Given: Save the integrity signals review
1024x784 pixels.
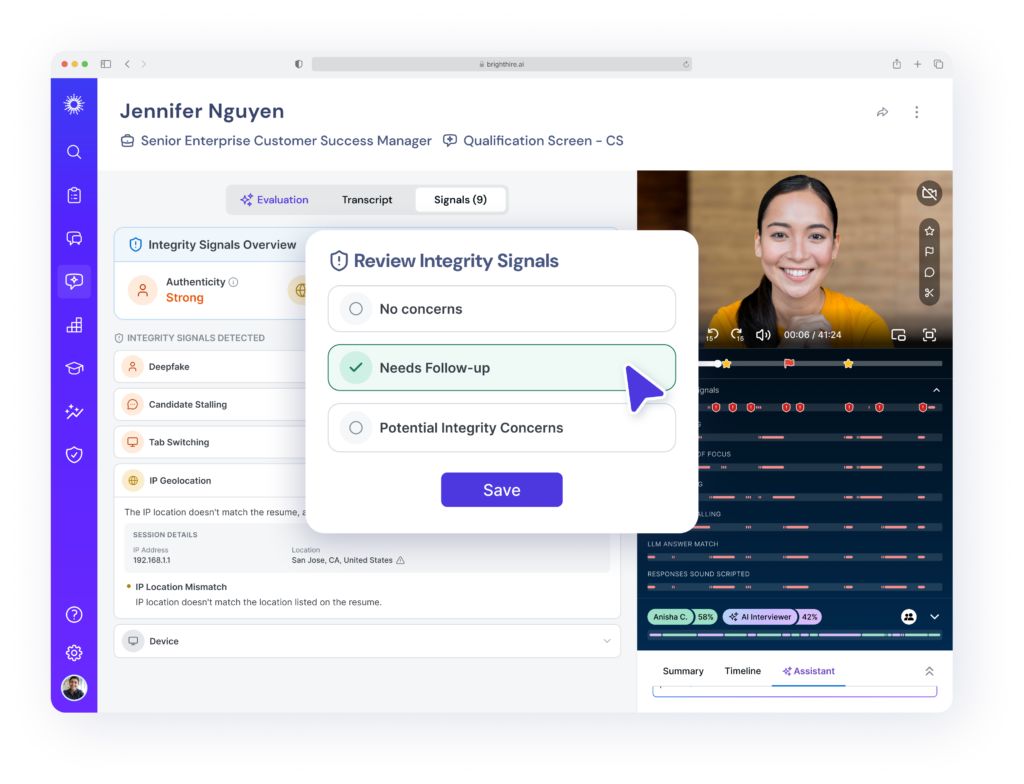Looking at the screenshot, I should (502, 490).
